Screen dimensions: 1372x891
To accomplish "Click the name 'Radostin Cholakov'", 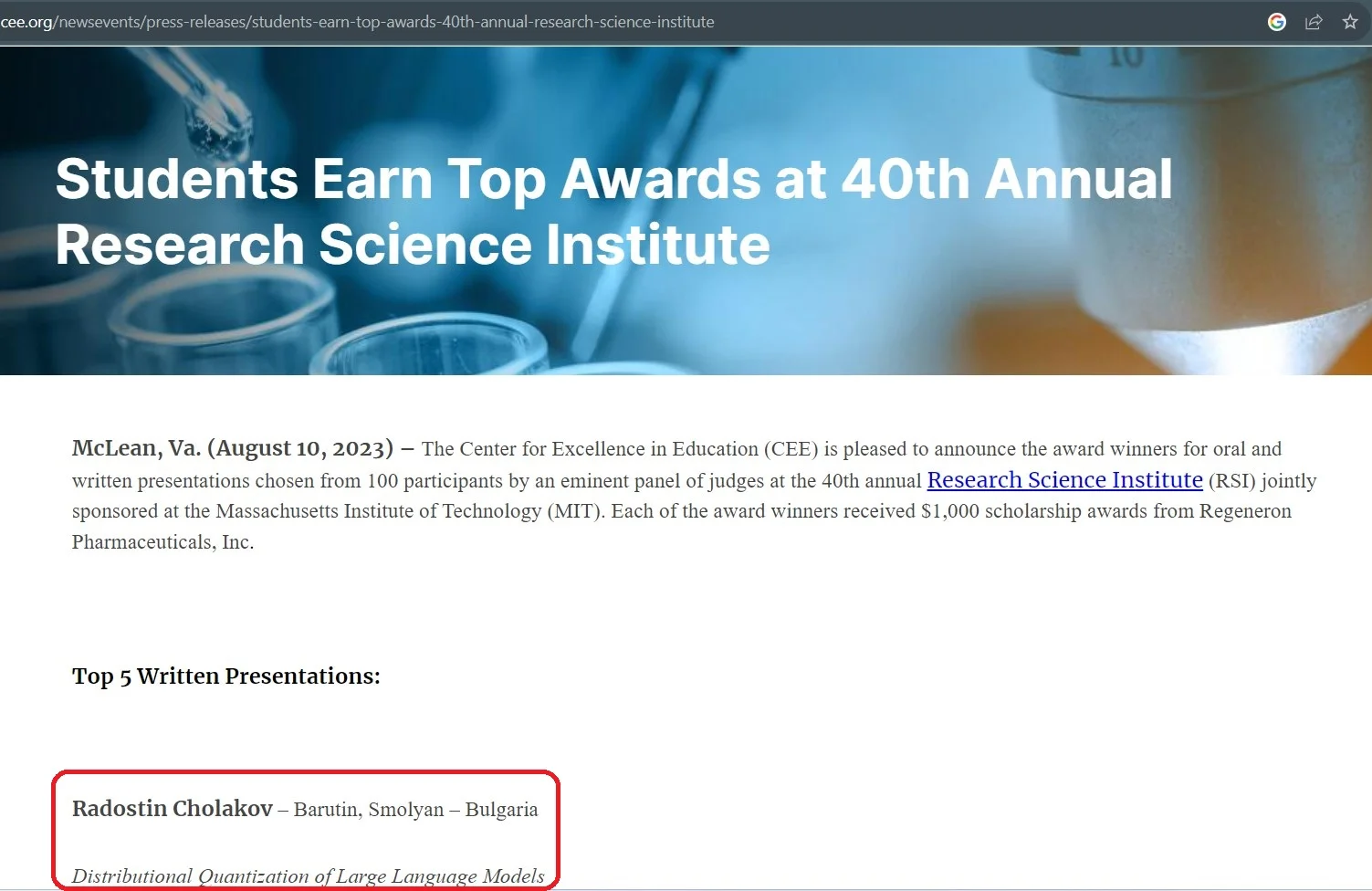I will (173, 809).
